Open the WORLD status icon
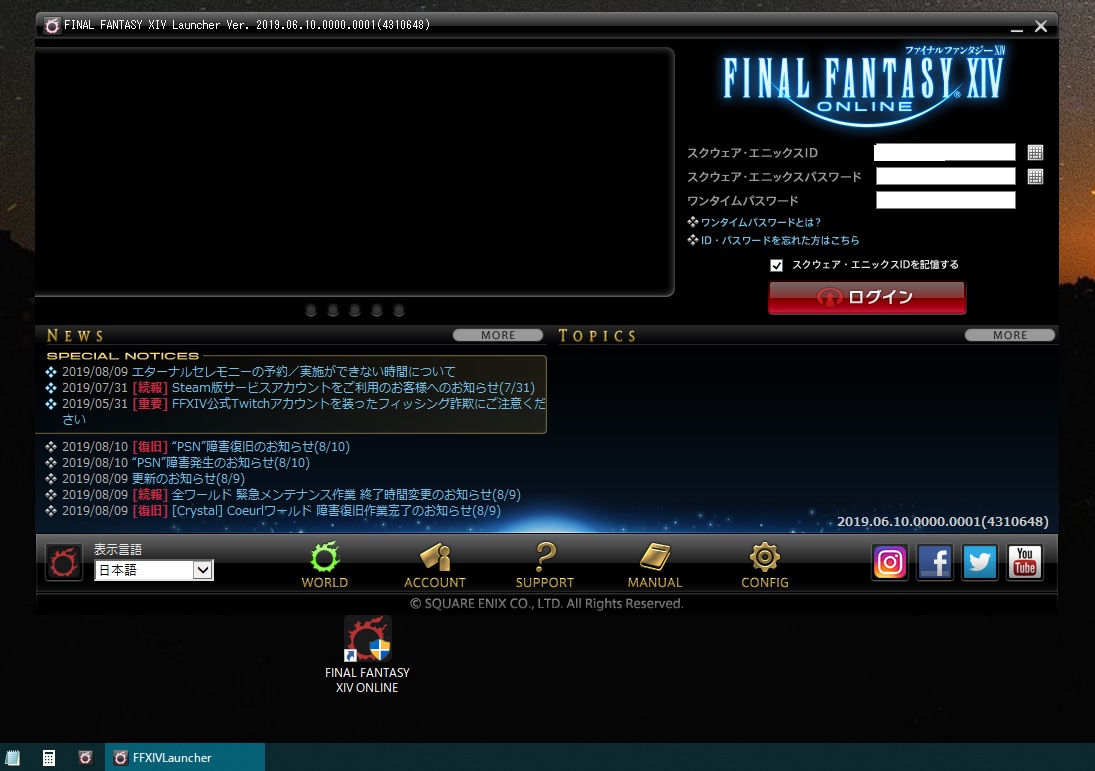The image size is (1095, 771). [325, 564]
